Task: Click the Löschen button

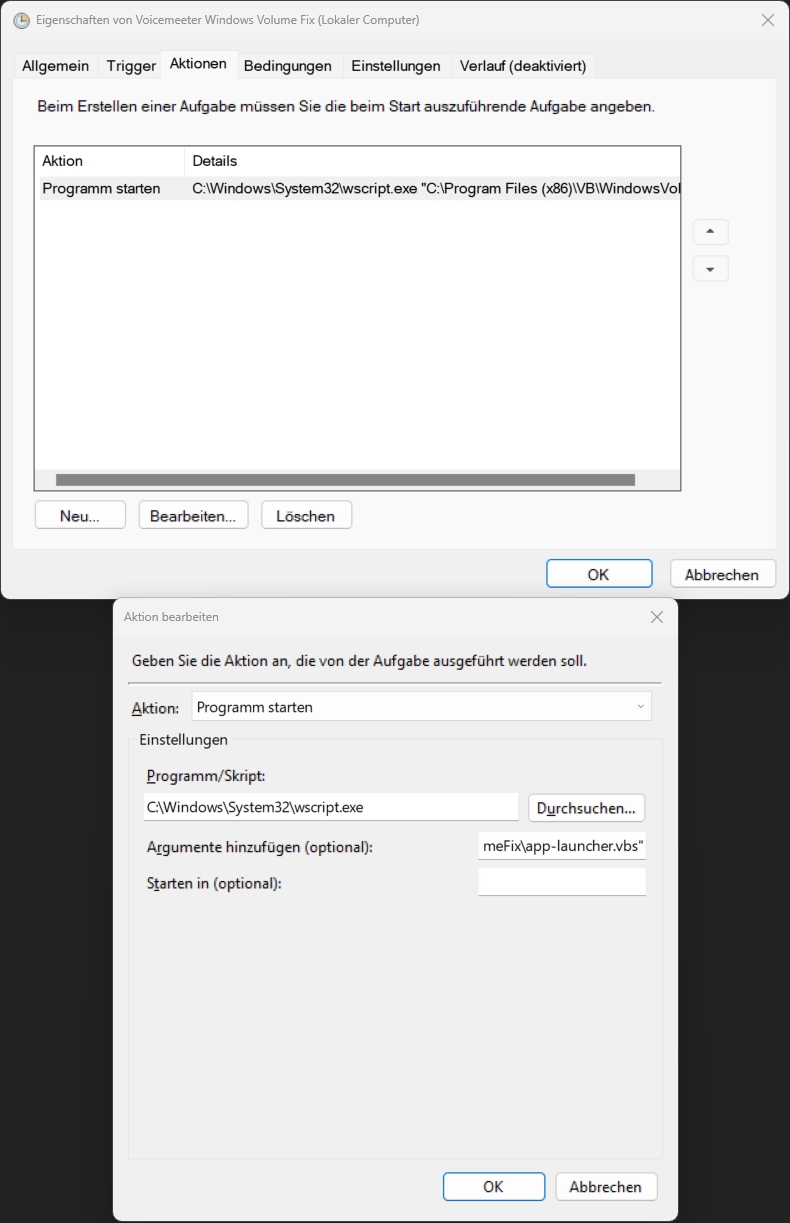Action: [306, 516]
